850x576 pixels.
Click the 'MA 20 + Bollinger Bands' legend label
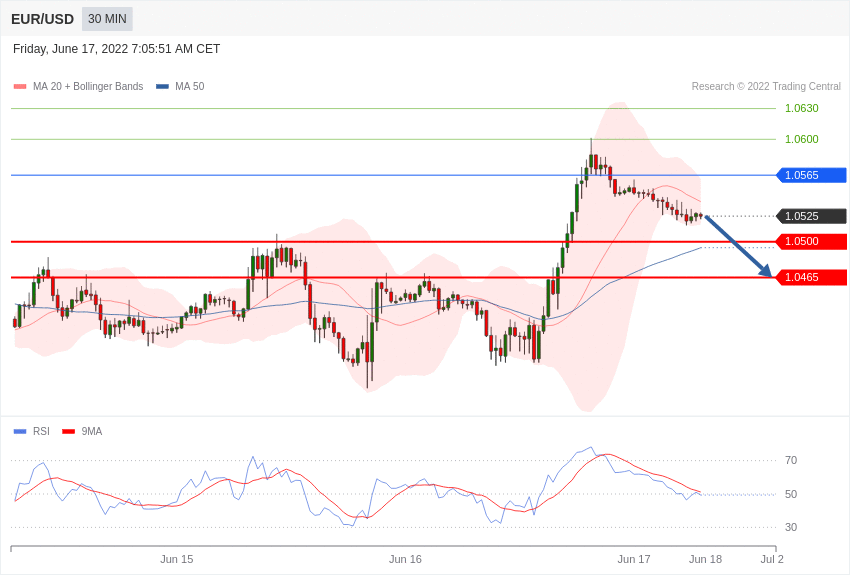[88, 87]
